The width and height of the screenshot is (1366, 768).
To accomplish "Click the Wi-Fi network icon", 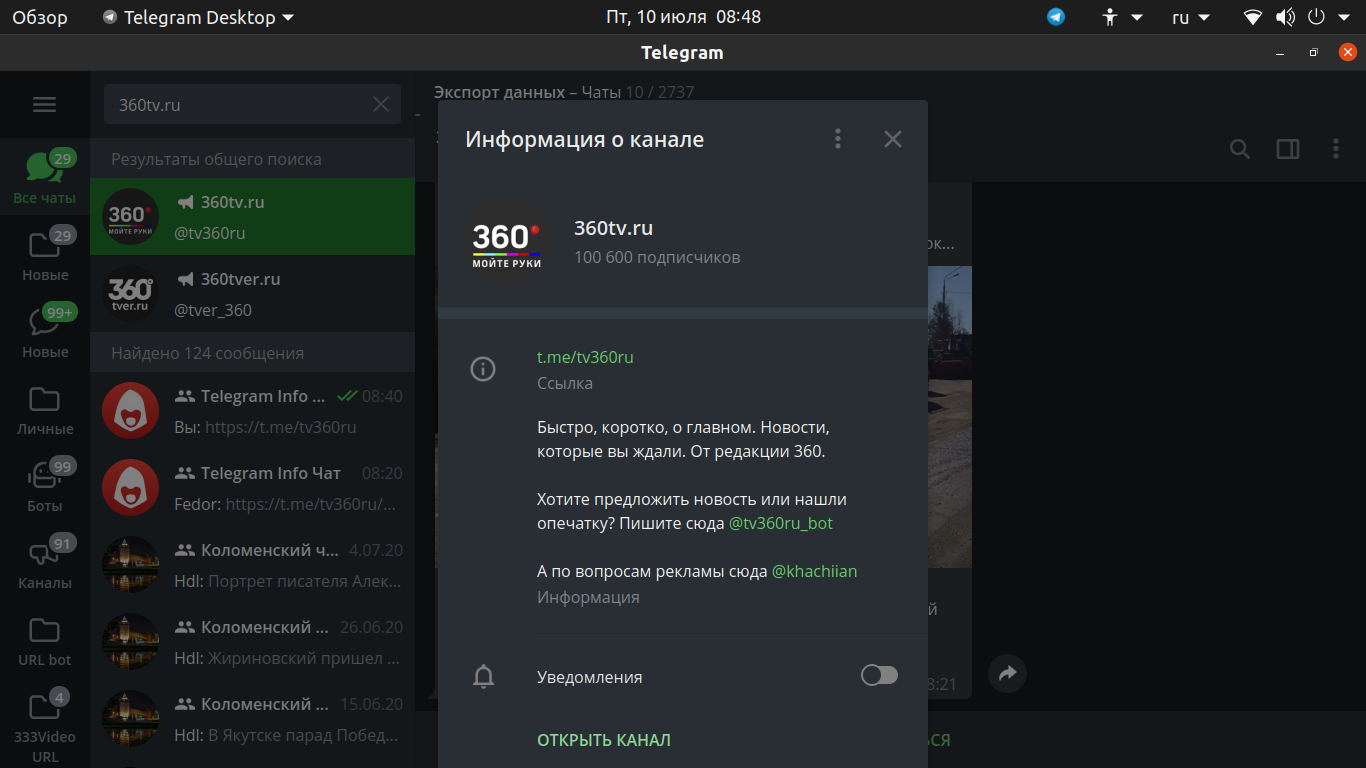I will tap(1254, 17).
